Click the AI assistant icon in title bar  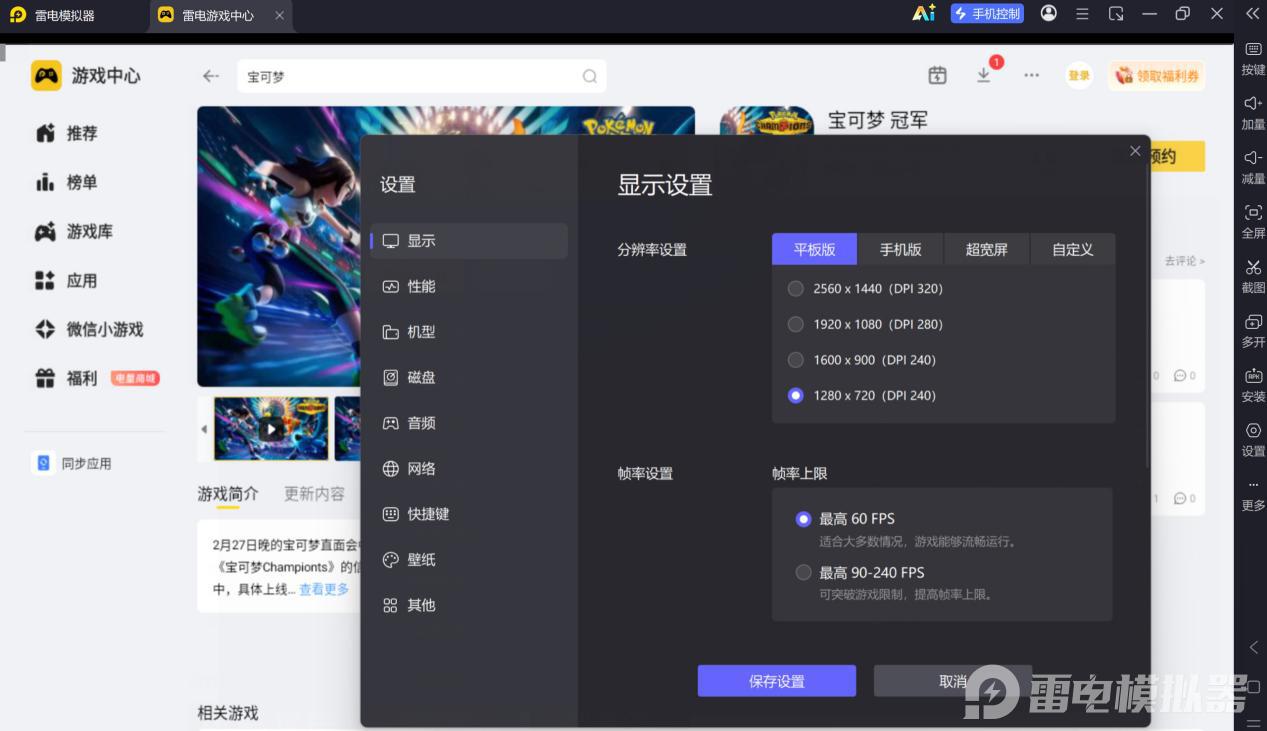point(924,14)
